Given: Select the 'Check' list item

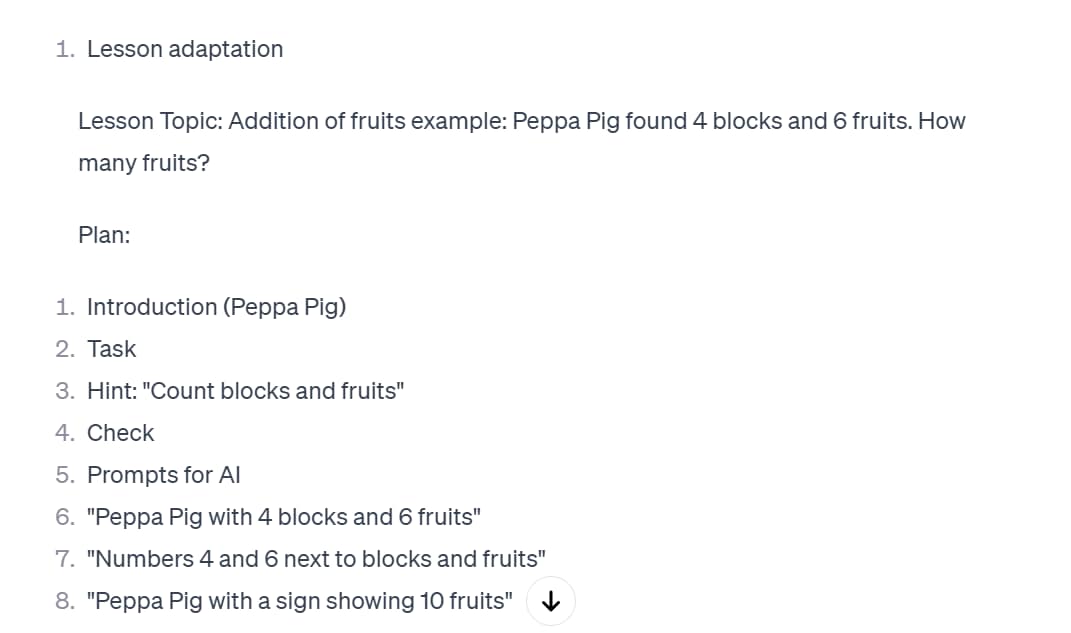Looking at the screenshot, I should pos(120,433).
